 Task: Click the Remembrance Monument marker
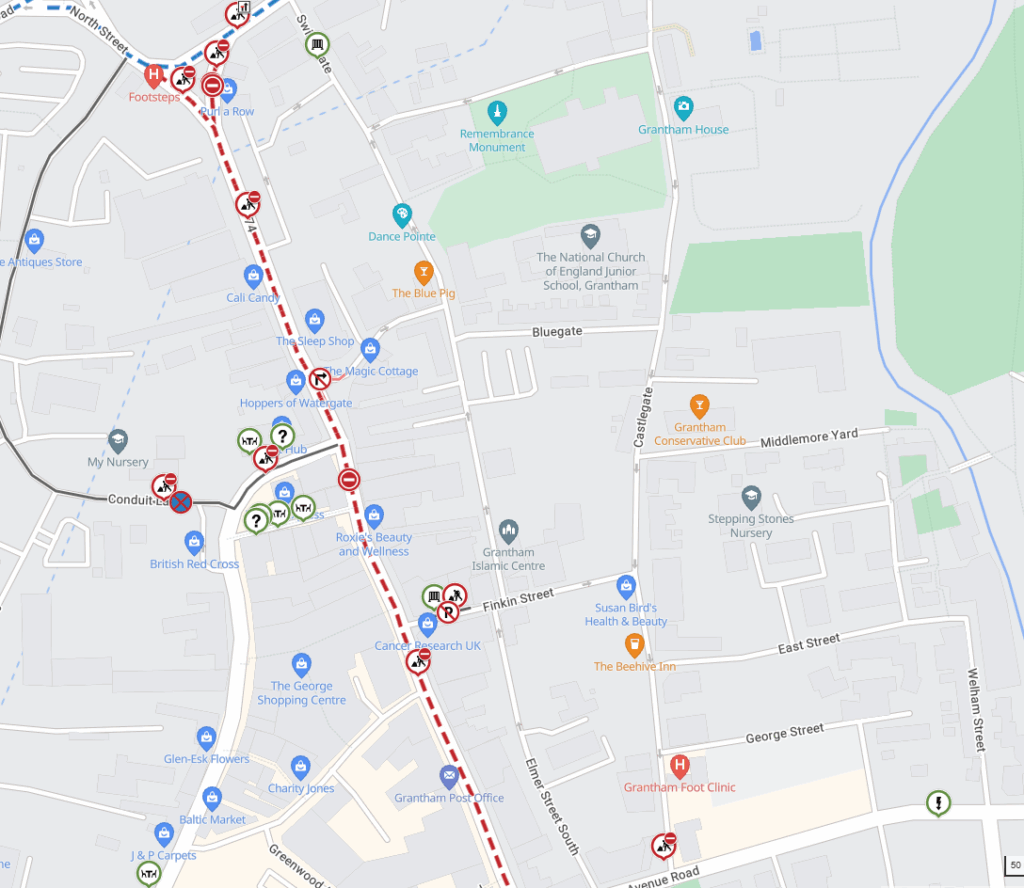[497, 114]
